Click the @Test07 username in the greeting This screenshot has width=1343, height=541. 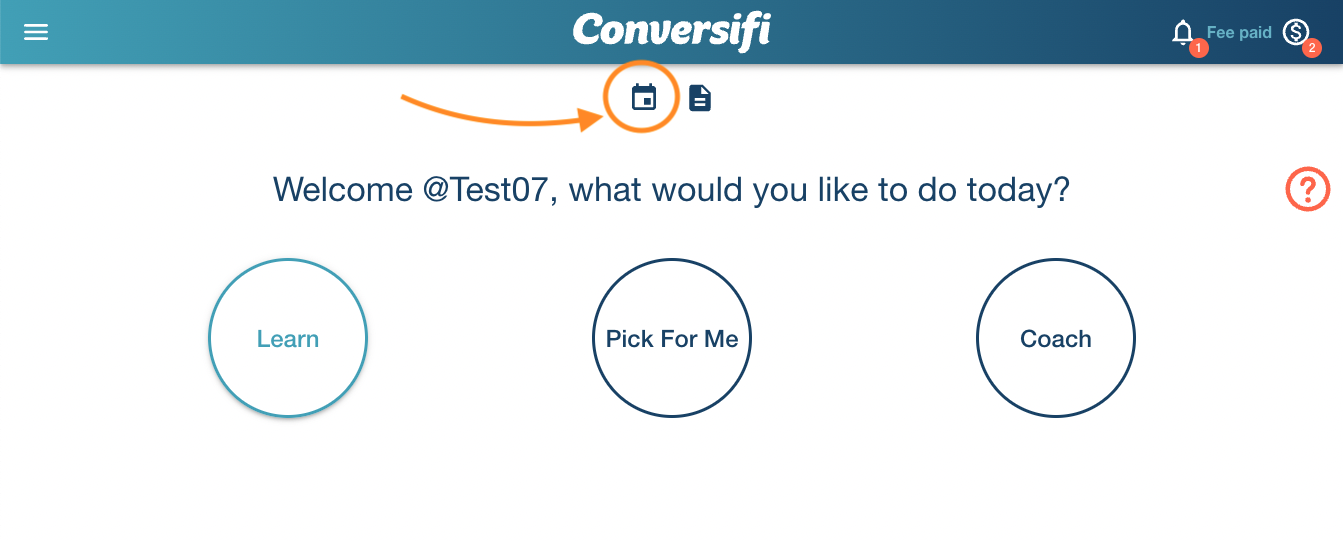tap(486, 189)
